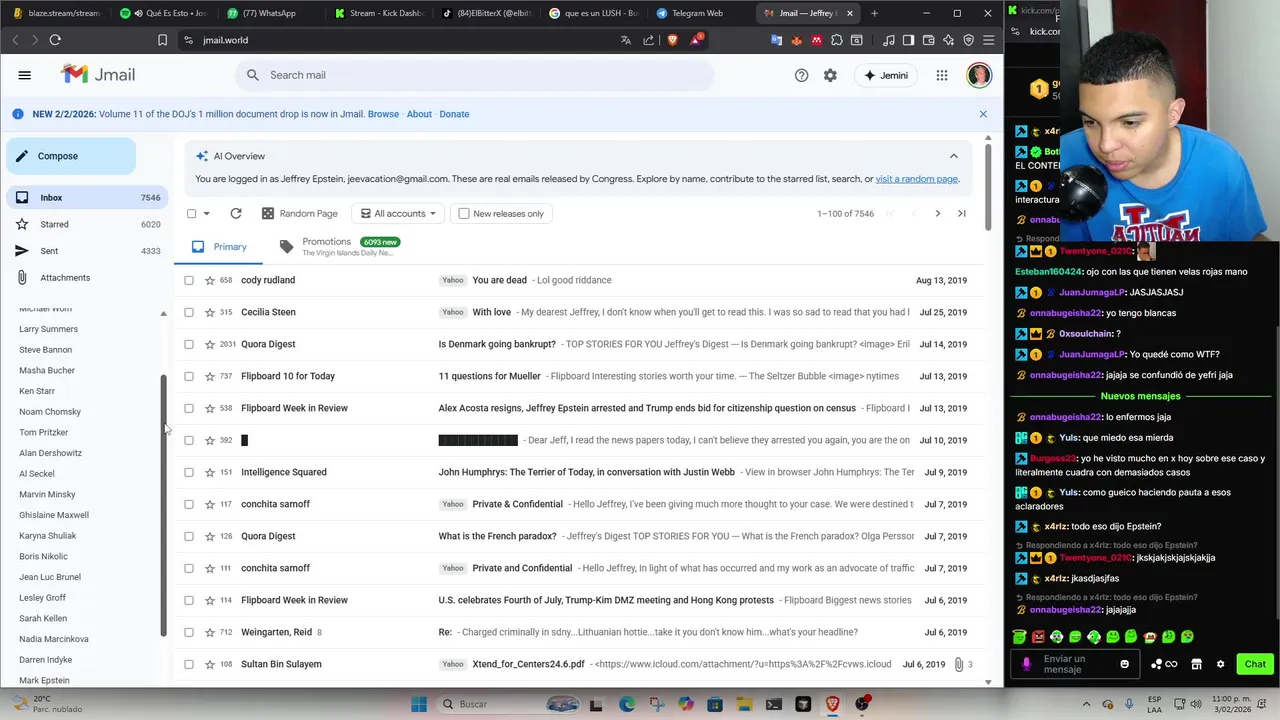The height and width of the screenshot is (720, 1280).
Task: Star the Quora Digest Denmark email
Action: [210, 344]
